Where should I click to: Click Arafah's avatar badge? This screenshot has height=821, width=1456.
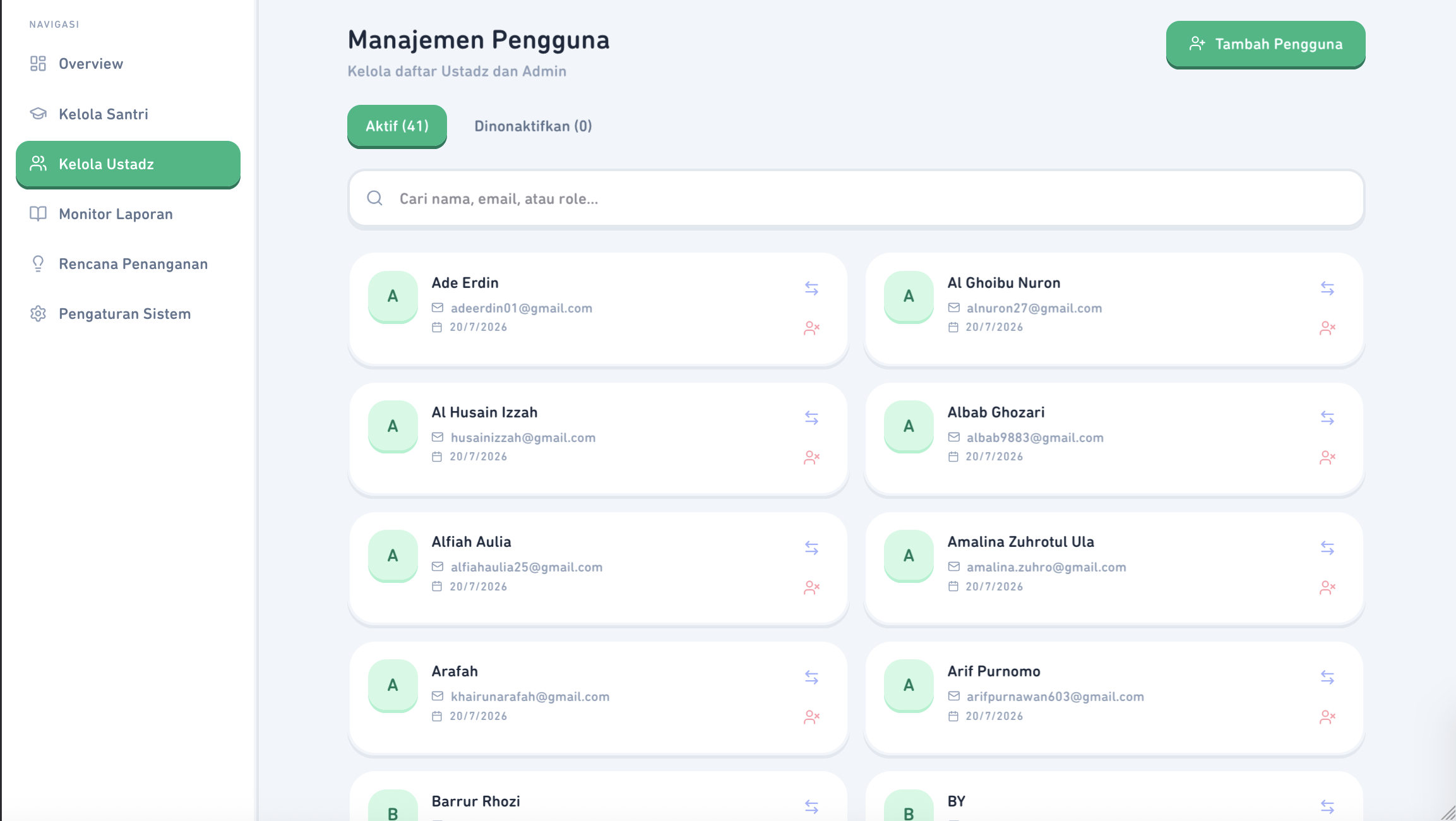coord(393,685)
